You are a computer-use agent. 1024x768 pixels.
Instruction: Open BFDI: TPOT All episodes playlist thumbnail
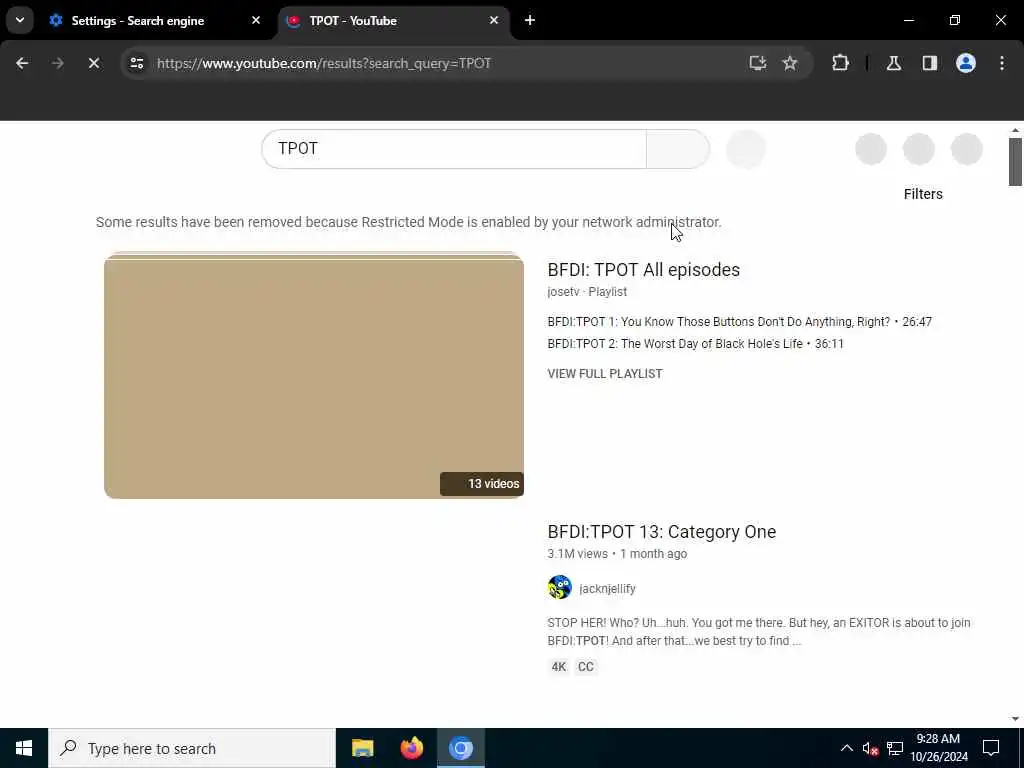coord(313,375)
